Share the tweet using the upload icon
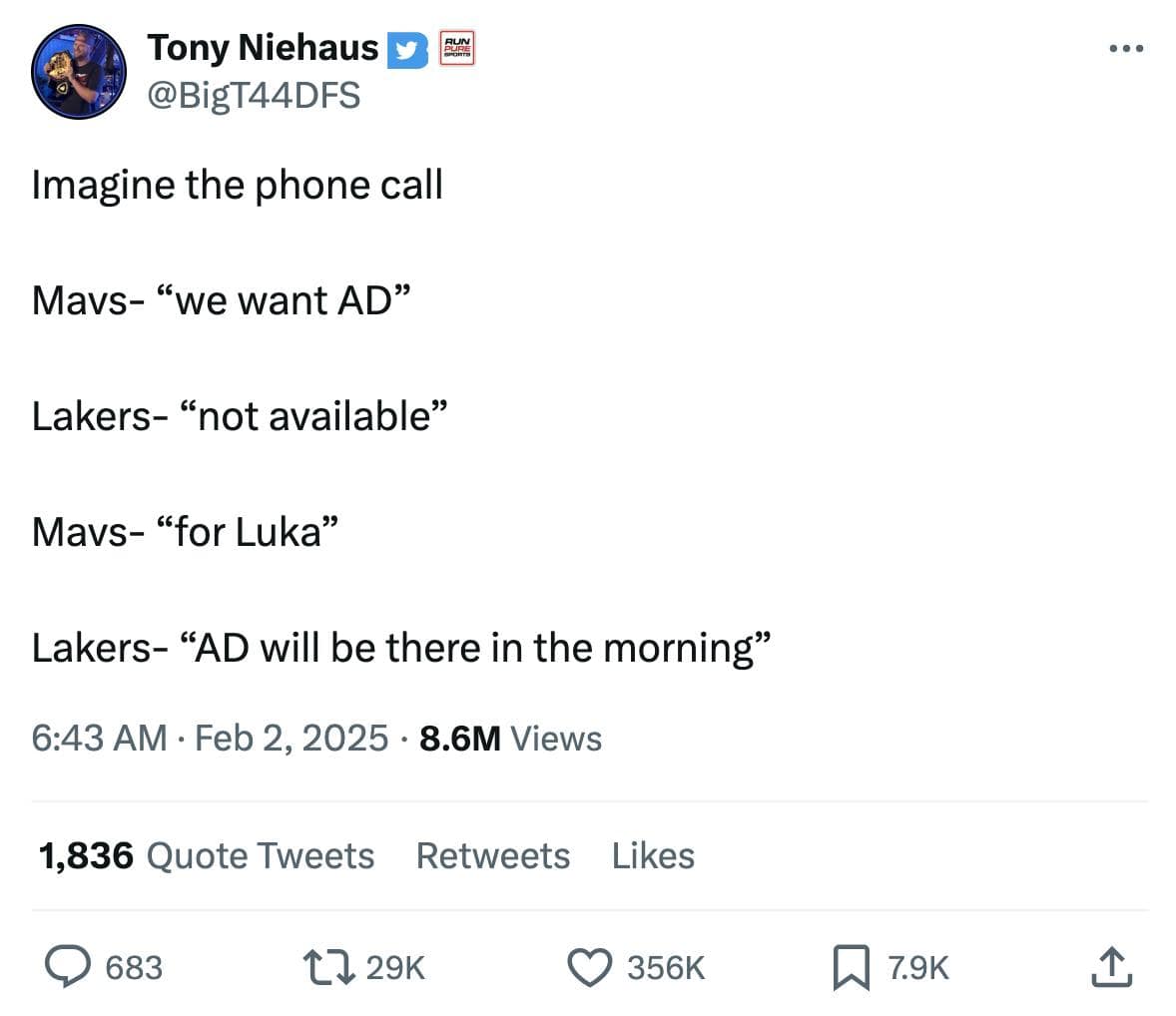Screen dimensions: 1176x1016 (x=1111, y=966)
